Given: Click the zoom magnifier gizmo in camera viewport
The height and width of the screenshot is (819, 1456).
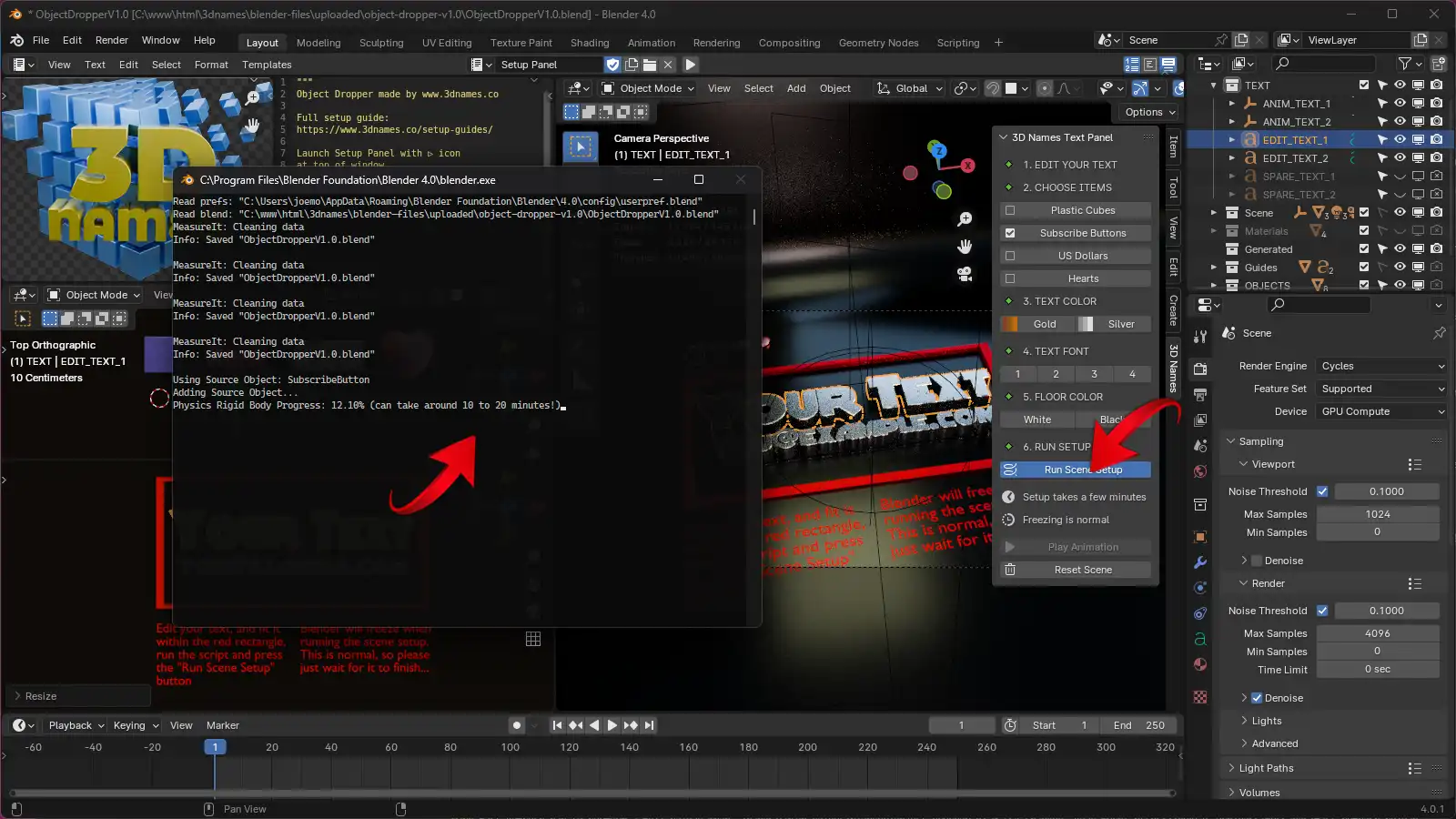Looking at the screenshot, I should point(966,219).
